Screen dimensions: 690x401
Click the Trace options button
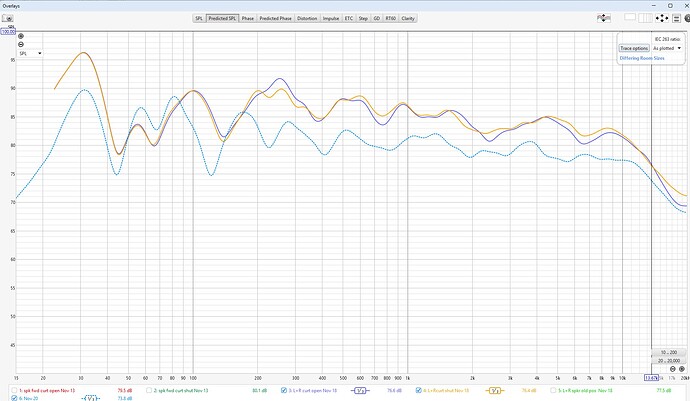(x=634, y=47)
